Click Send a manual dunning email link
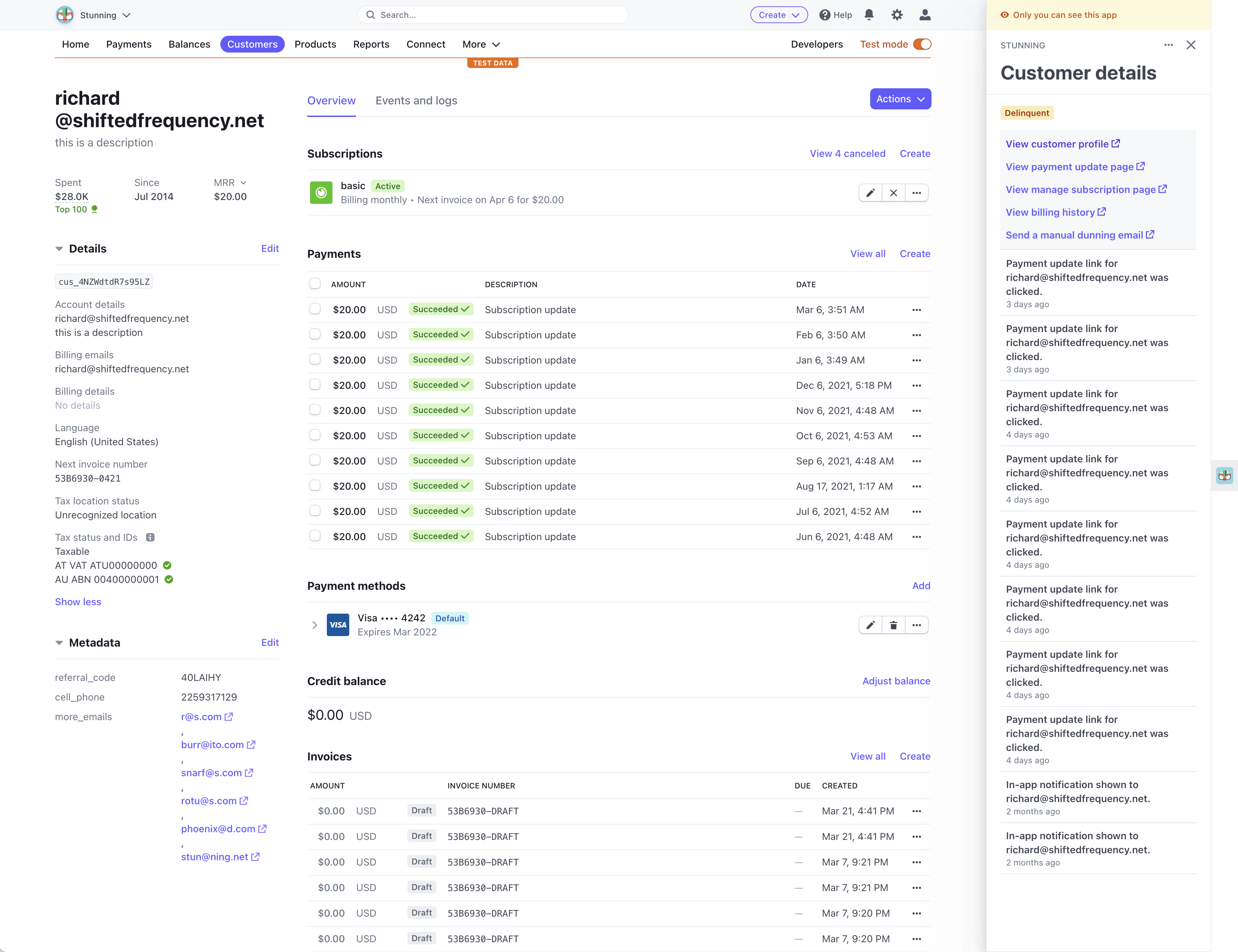1238x952 pixels. pyautogui.click(x=1079, y=235)
